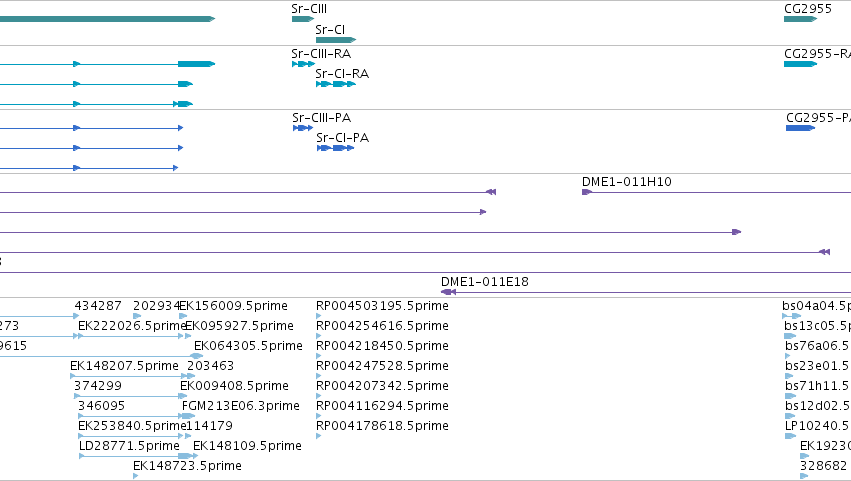Viewport: 851px width, 481px height.
Task: Select the RP004503195.5prime EST feature
Action: click(x=319, y=316)
